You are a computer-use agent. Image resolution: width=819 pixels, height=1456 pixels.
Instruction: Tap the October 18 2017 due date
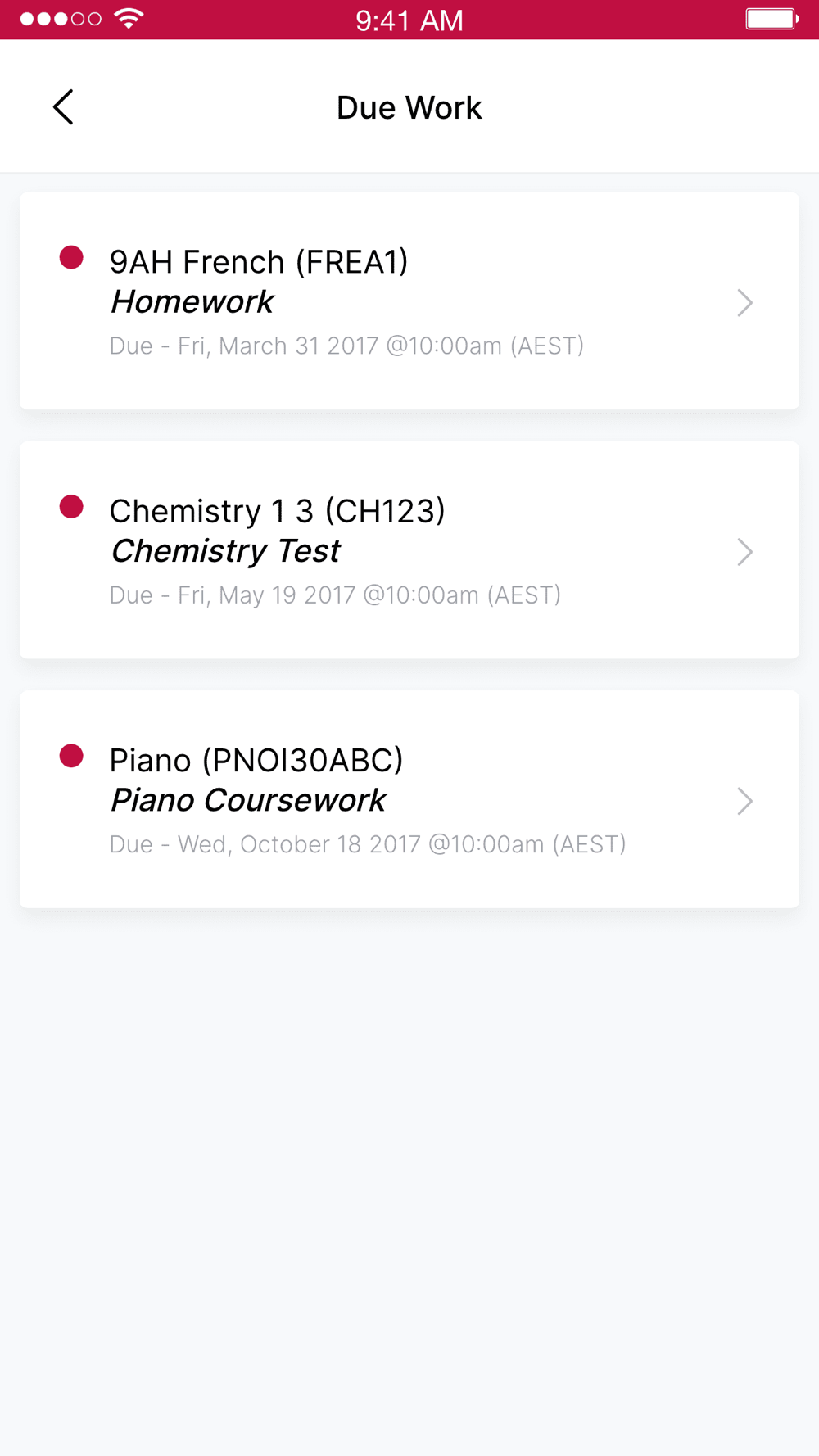(368, 843)
